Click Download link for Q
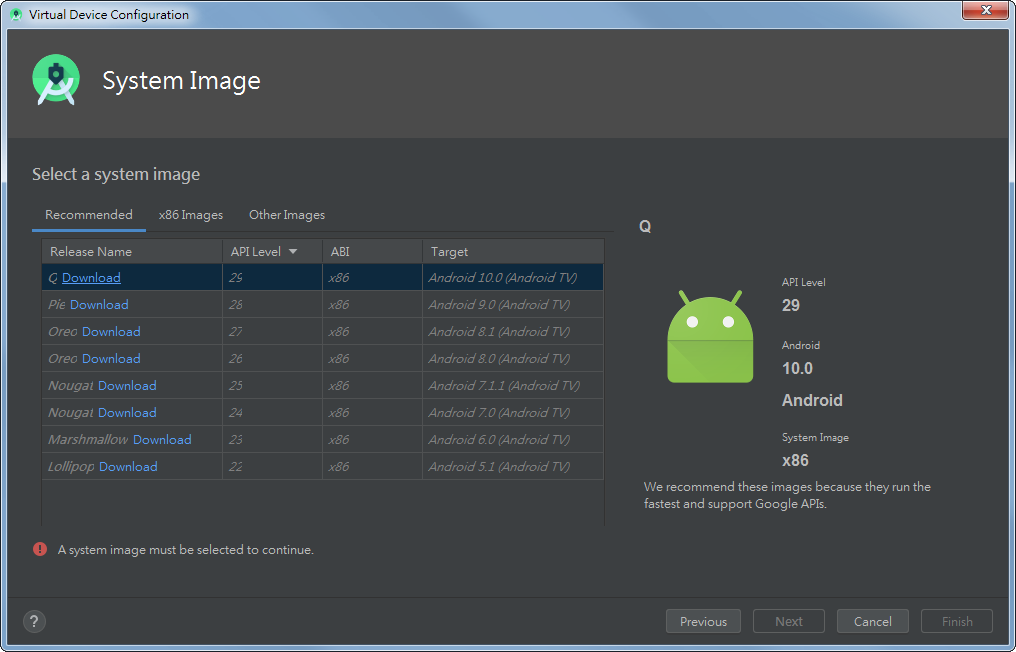 (x=91, y=277)
